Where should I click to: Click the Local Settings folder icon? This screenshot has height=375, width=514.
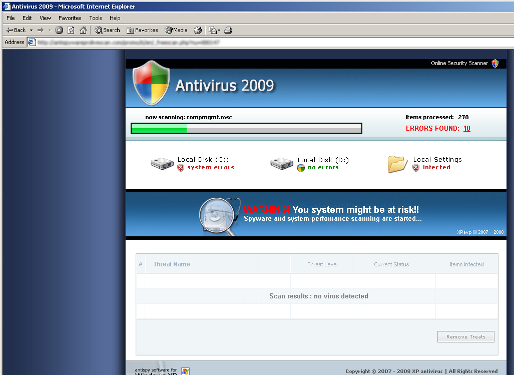tap(397, 164)
